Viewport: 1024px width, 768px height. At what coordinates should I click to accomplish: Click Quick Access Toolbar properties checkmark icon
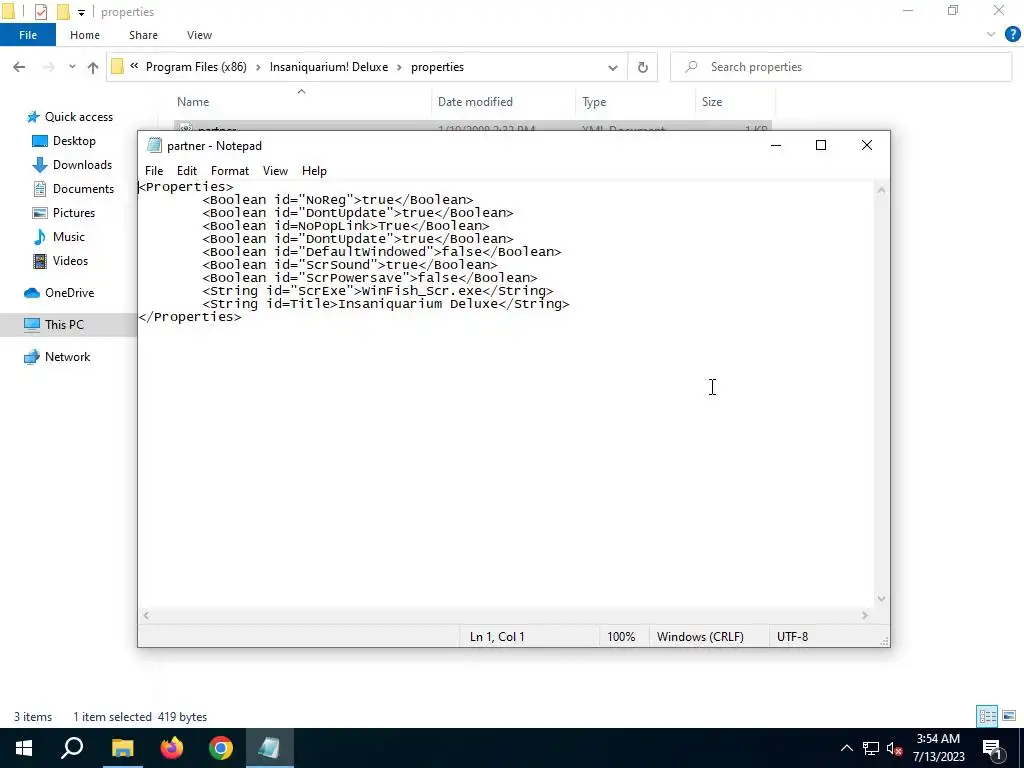click(40, 12)
